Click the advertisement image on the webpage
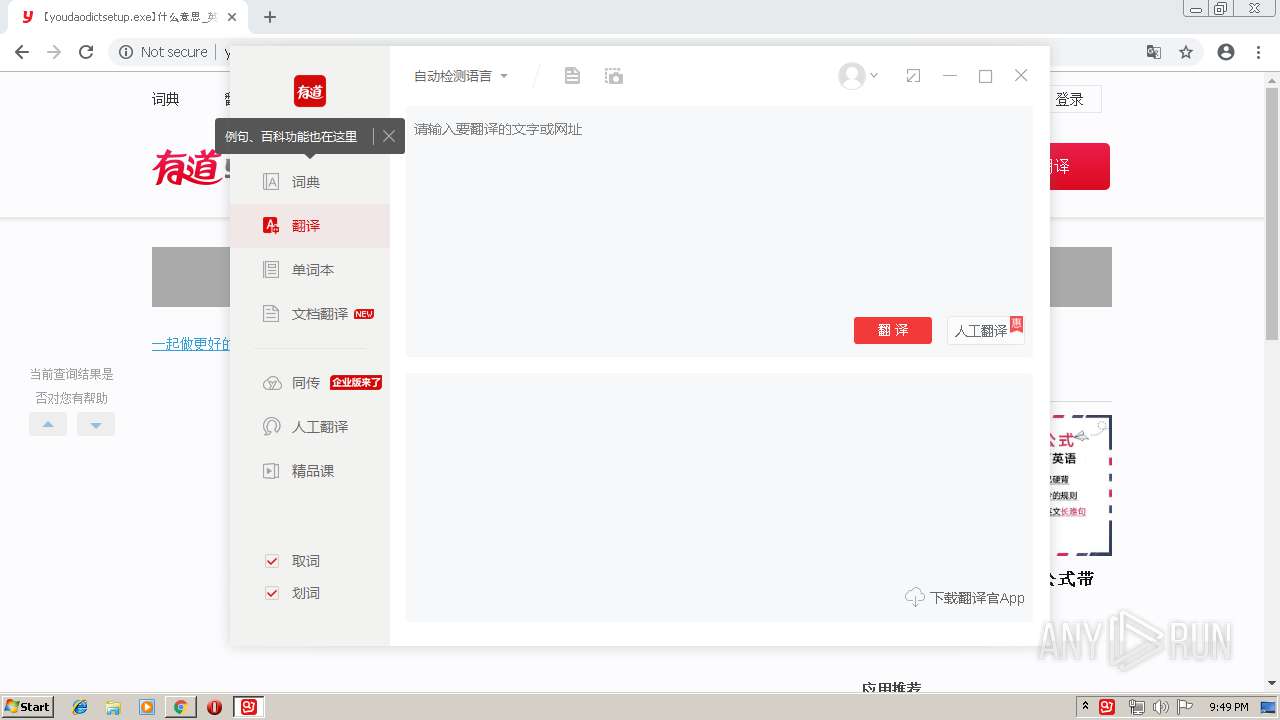The height and width of the screenshot is (720, 1280). click(1081, 485)
